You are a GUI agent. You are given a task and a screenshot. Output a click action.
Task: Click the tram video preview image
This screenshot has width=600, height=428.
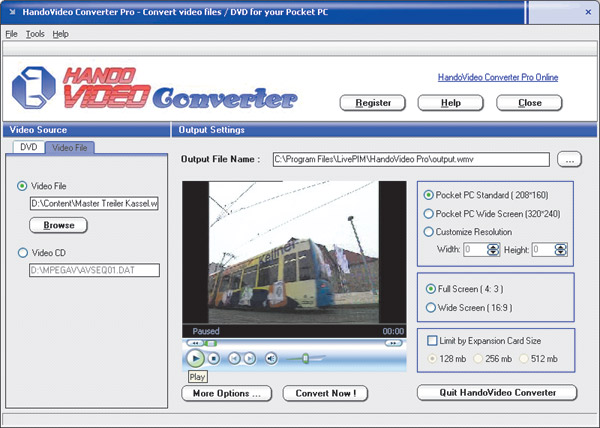(294, 252)
